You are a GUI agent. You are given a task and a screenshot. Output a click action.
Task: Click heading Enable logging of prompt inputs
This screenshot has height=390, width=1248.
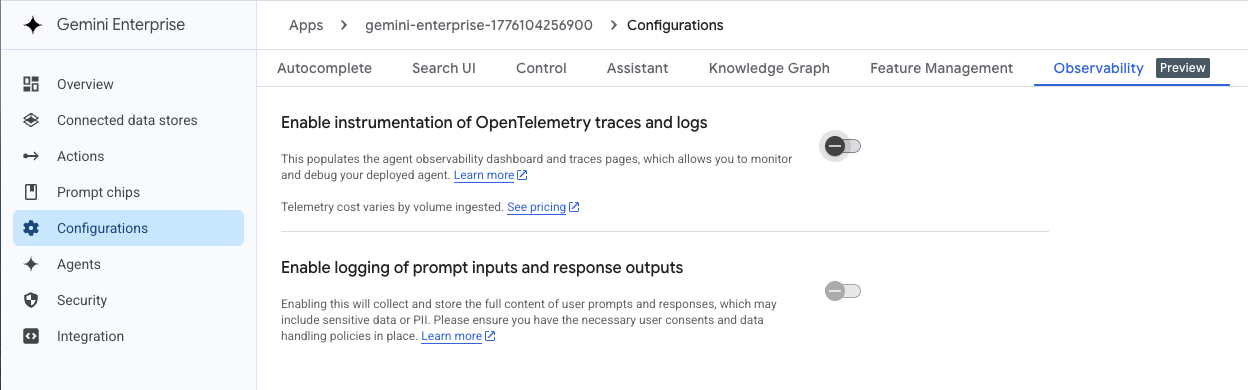click(482, 268)
